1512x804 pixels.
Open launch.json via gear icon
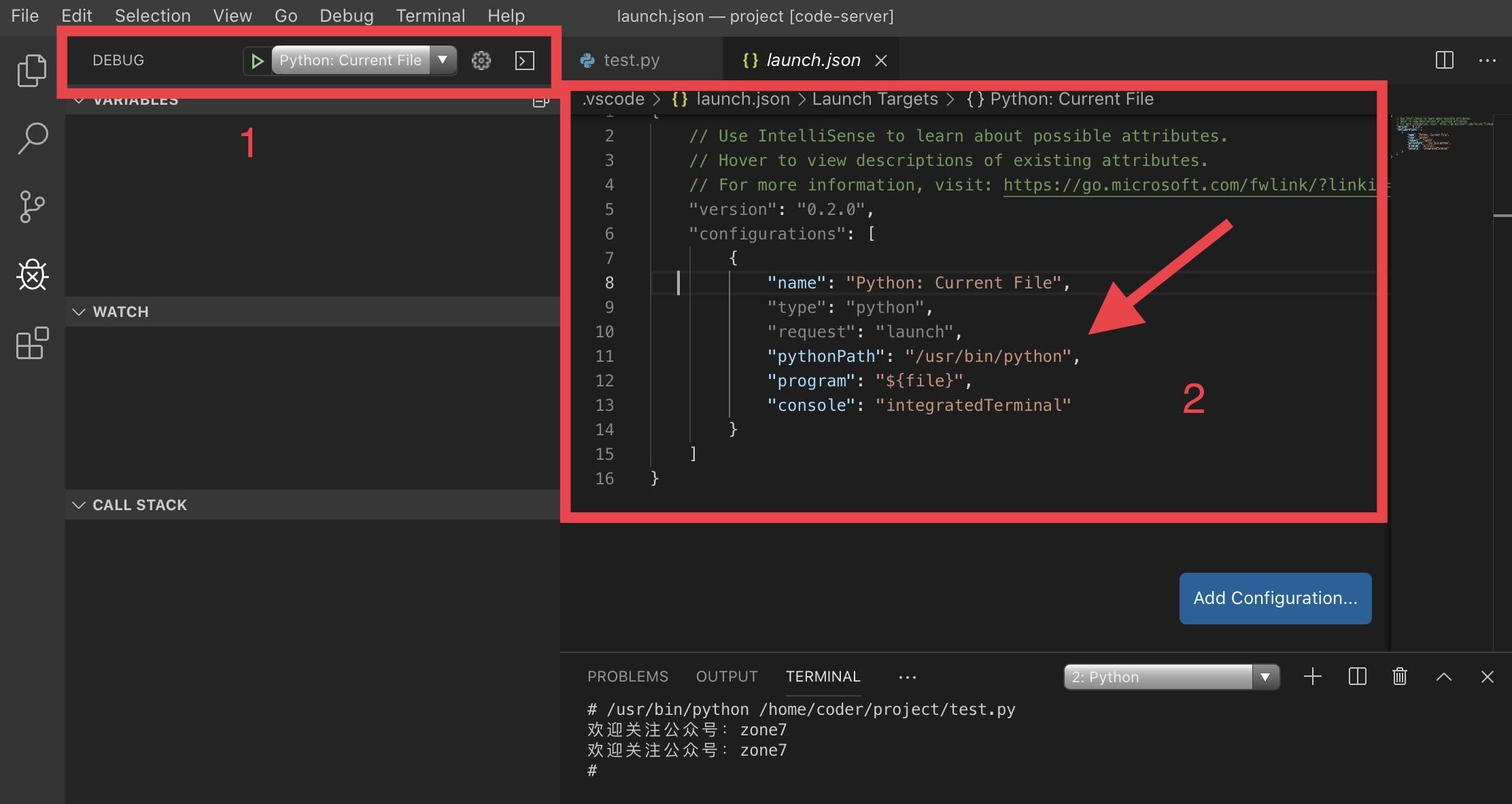click(481, 61)
